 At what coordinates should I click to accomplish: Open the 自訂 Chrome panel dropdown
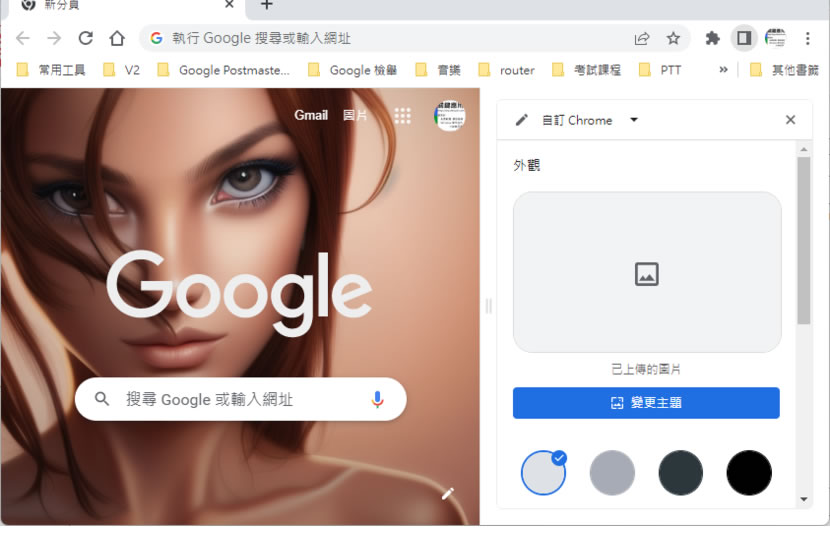tap(634, 120)
